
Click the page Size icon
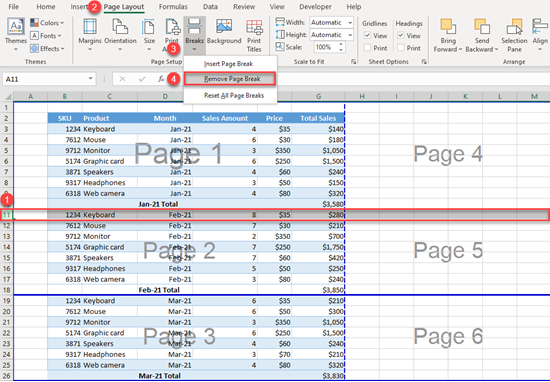pos(149,27)
